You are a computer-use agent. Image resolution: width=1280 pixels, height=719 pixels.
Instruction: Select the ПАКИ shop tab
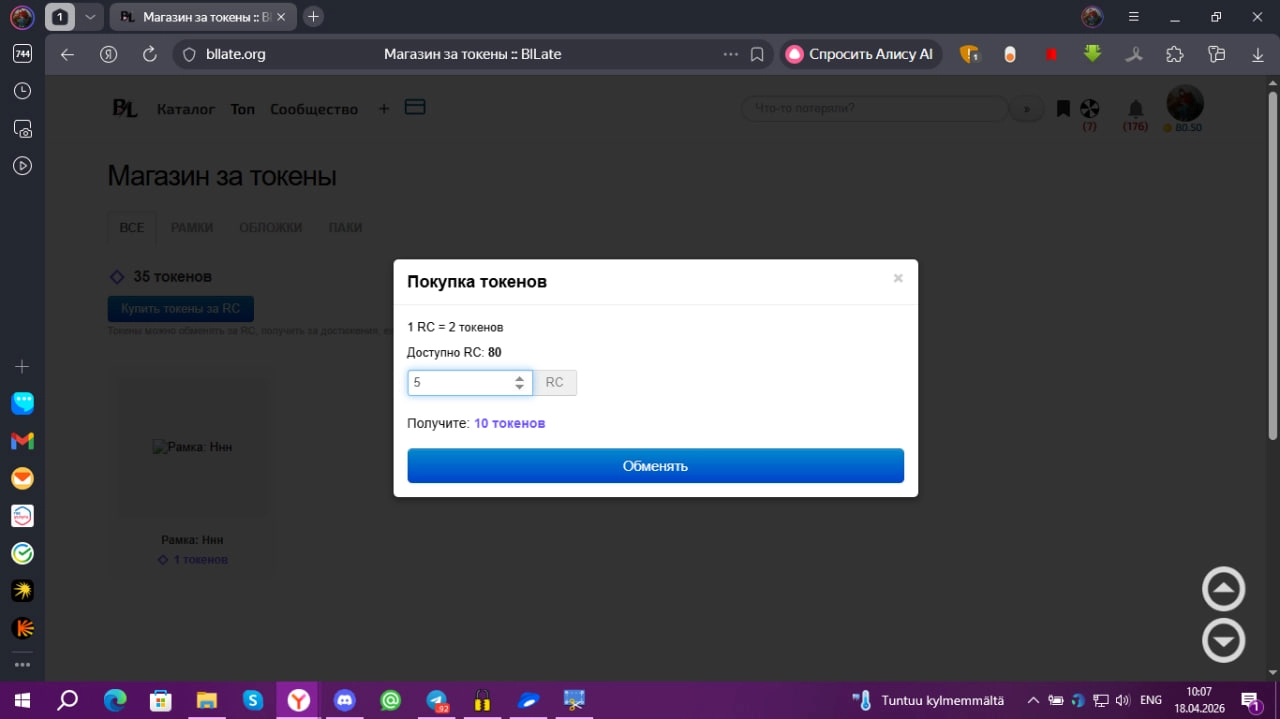tap(345, 227)
